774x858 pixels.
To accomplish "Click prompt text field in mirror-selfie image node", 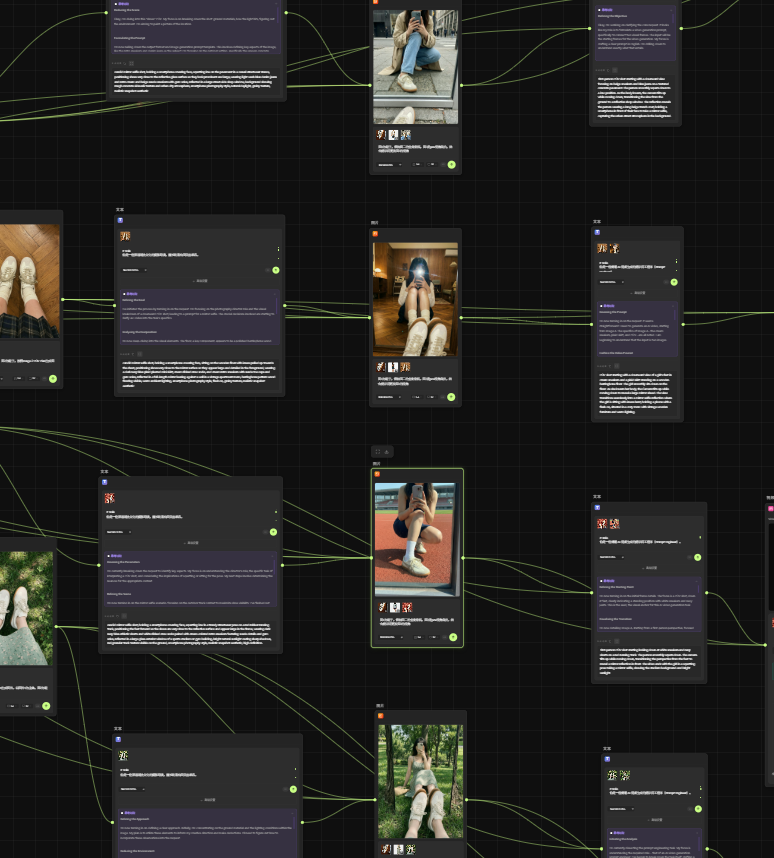I will pos(416,380).
